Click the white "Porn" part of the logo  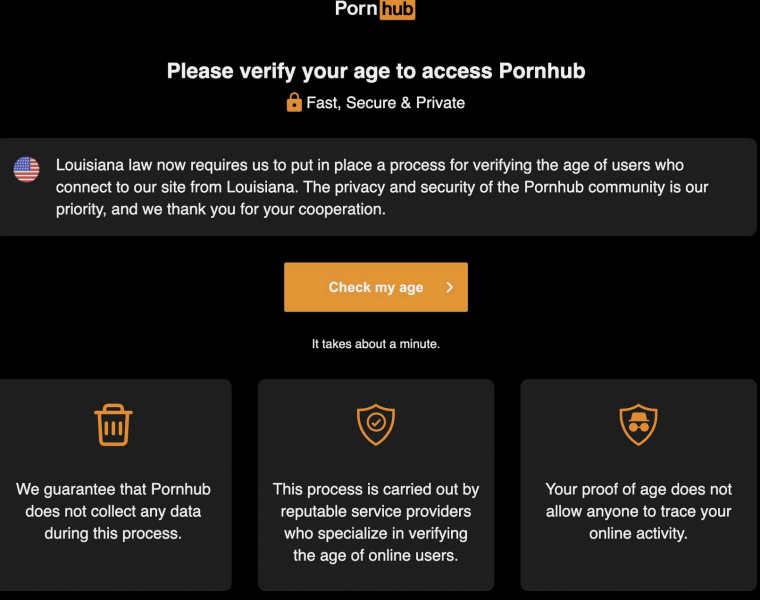[x=355, y=9]
